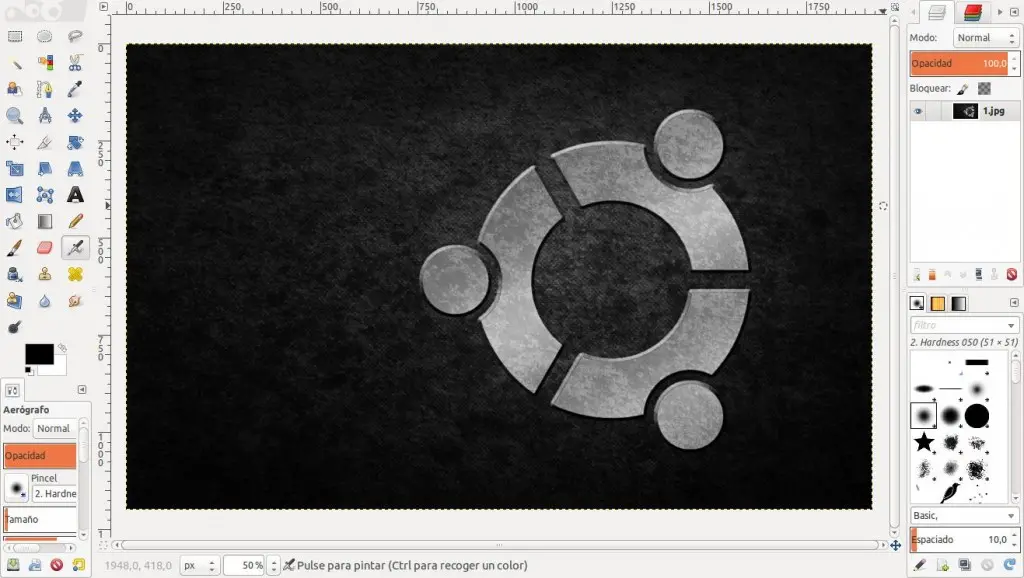The image size is (1024, 578).
Task: Click the 50% zoom field
Action: click(245, 566)
